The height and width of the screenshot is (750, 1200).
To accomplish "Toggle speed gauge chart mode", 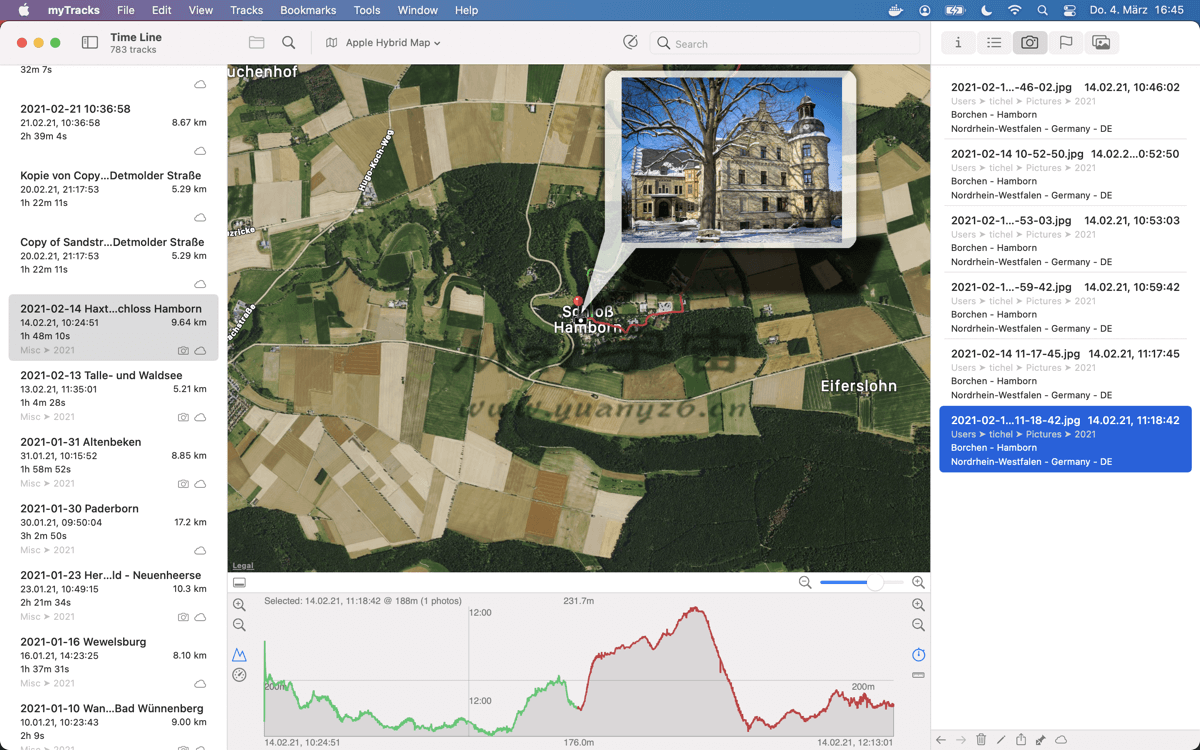I will [239, 675].
